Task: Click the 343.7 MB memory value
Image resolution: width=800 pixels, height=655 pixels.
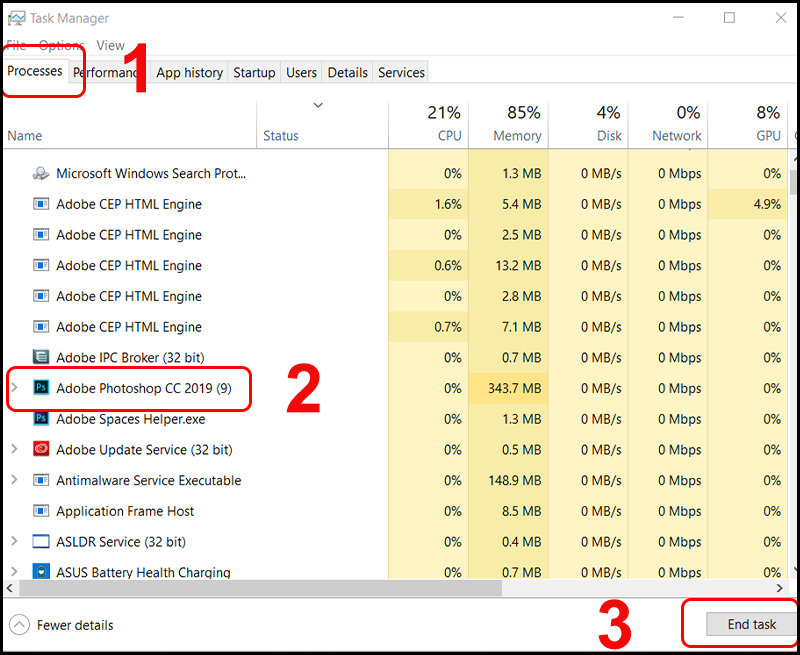Action: [514, 389]
